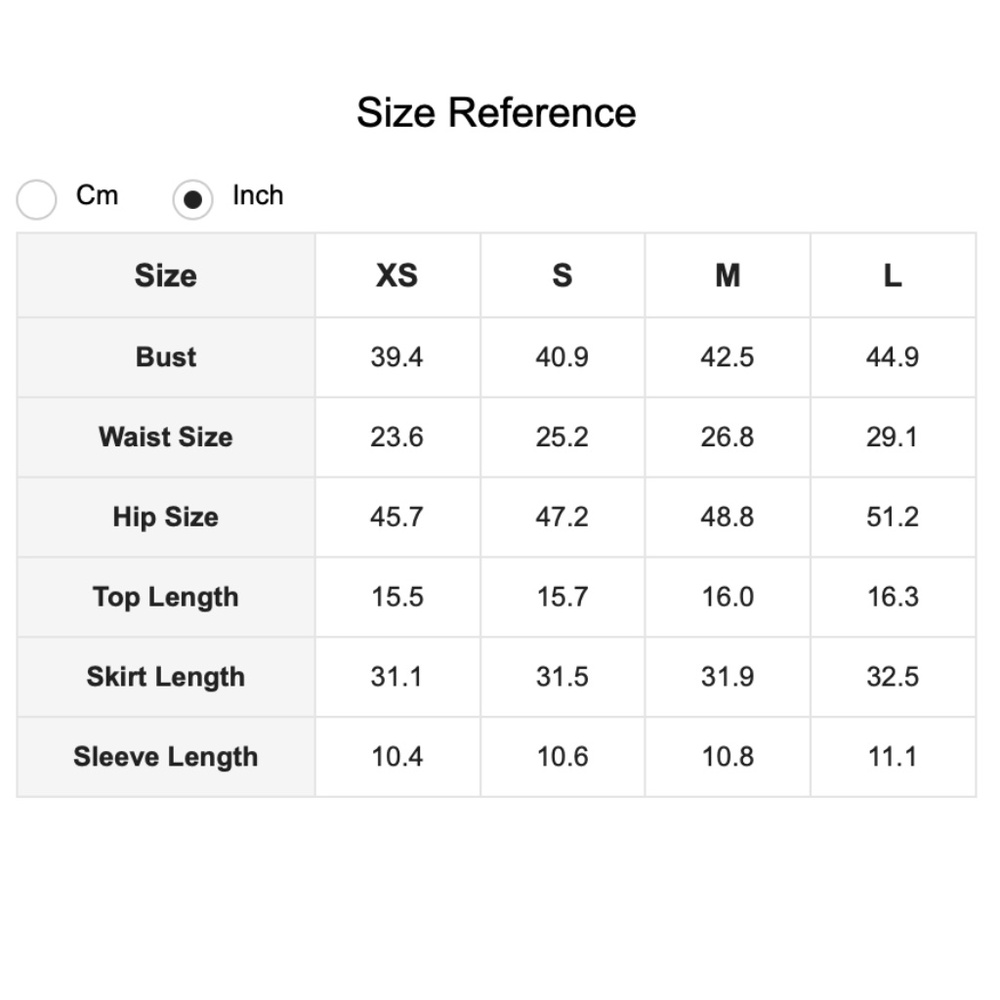Select the Top Length row label
The height and width of the screenshot is (1000, 1000).
(166, 597)
